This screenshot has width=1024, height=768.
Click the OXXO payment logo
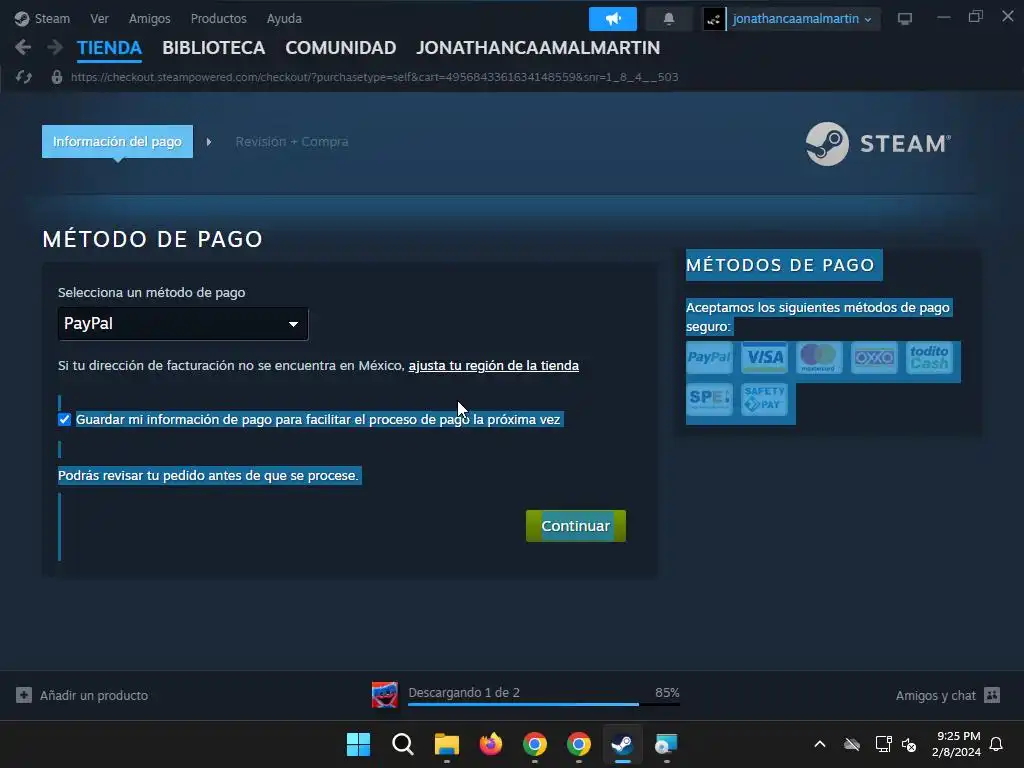[874, 357]
